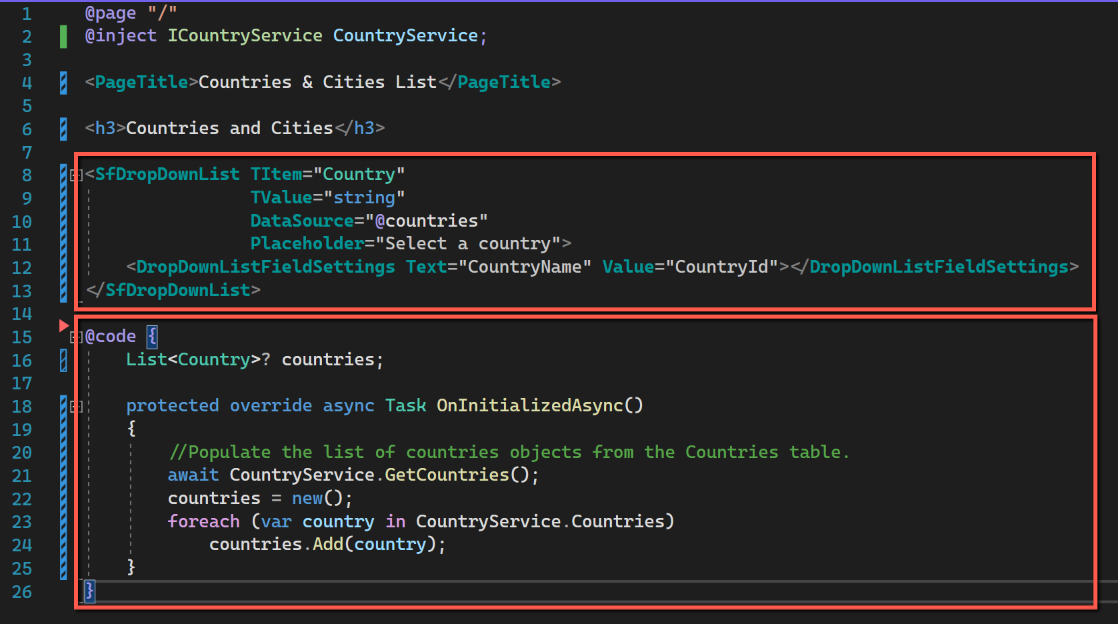Collapse the SfDropDownList block fold marker
The width and height of the screenshot is (1118, 624).
pos(76,173)
